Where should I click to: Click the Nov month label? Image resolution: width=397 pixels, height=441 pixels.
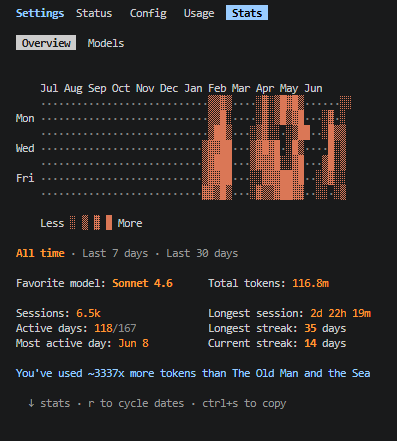coord(145,88)
